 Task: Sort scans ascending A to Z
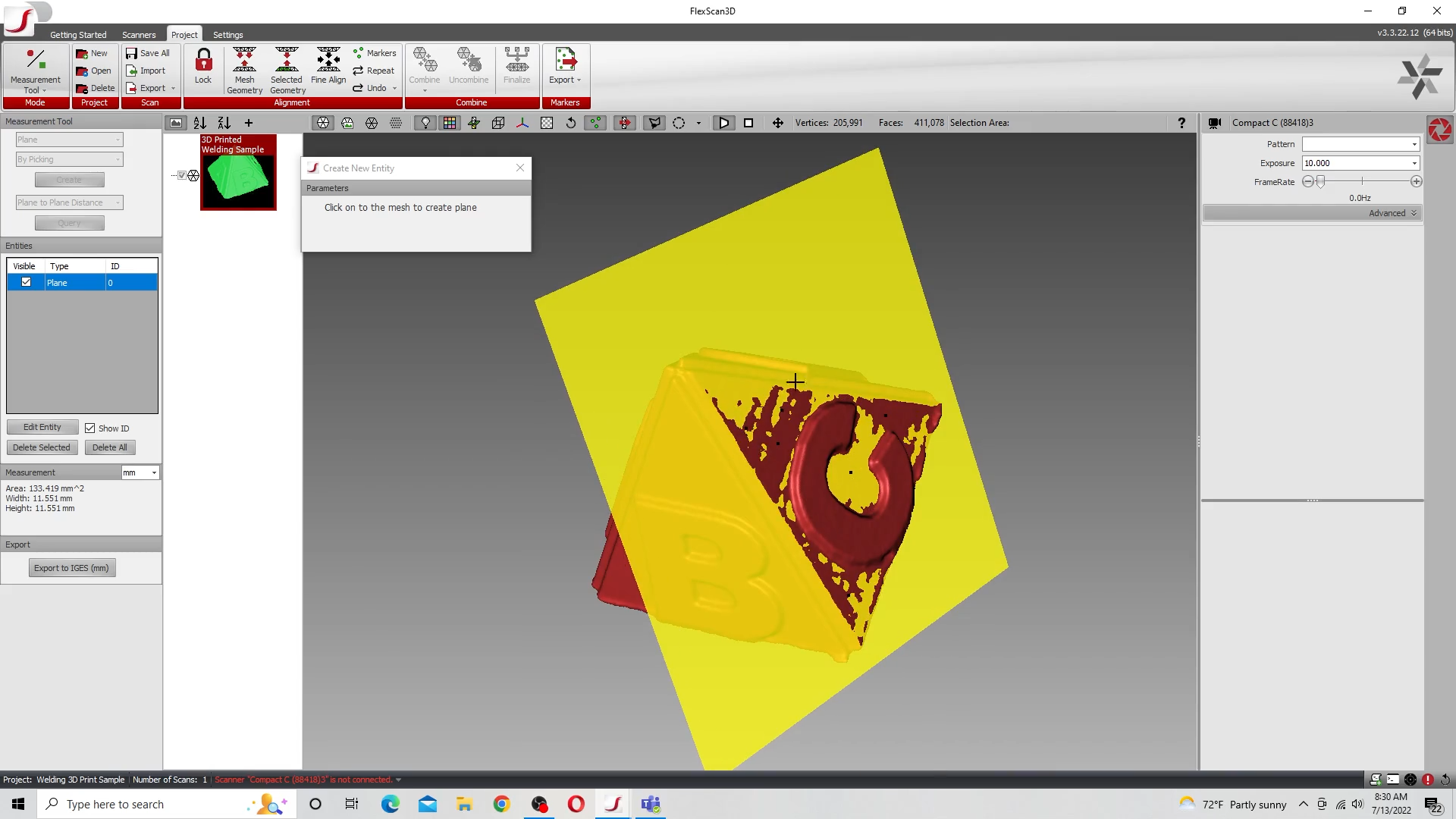(199, 123)
